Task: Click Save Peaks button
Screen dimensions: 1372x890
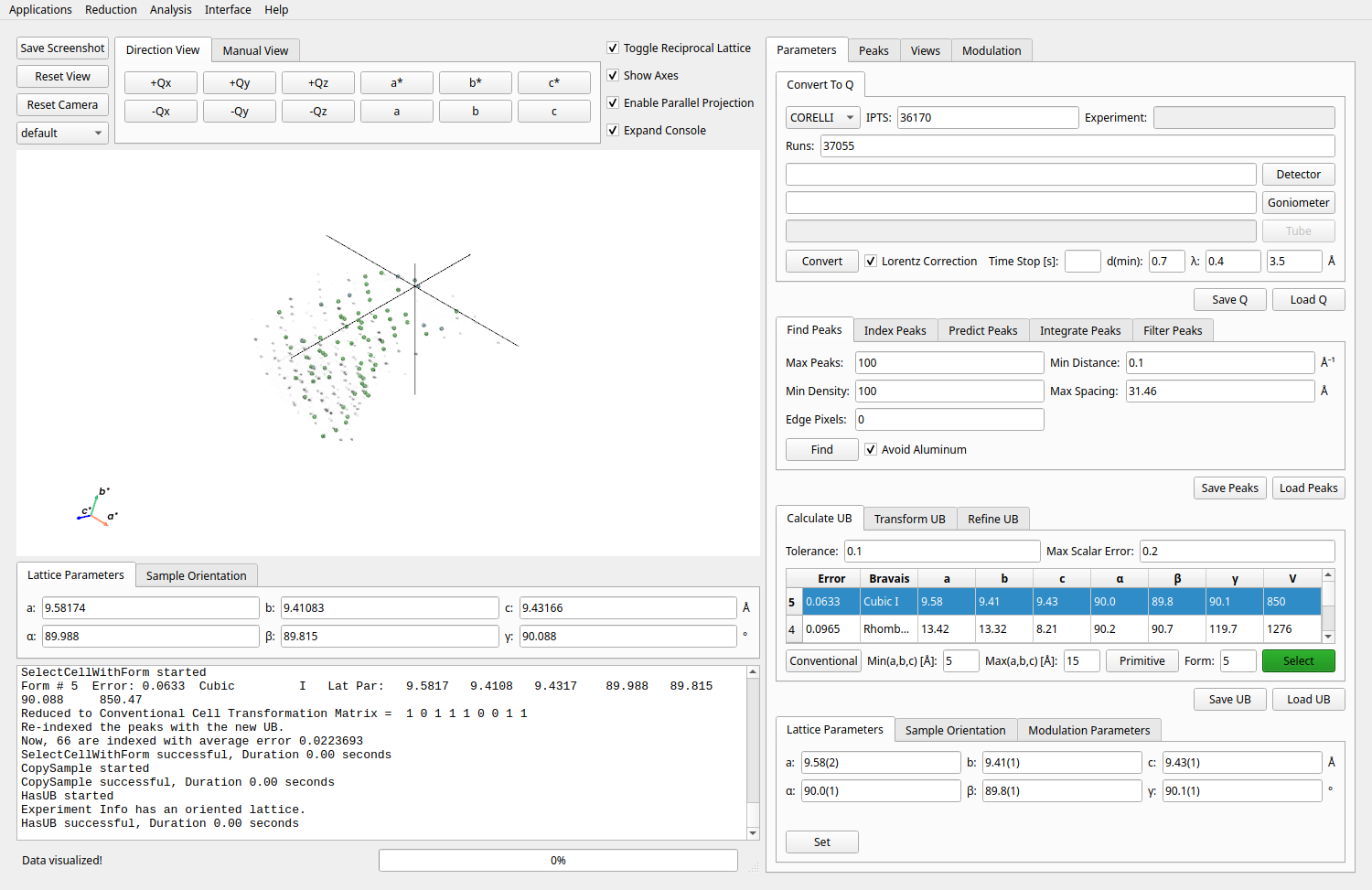Action: [x=1230, y=488]
